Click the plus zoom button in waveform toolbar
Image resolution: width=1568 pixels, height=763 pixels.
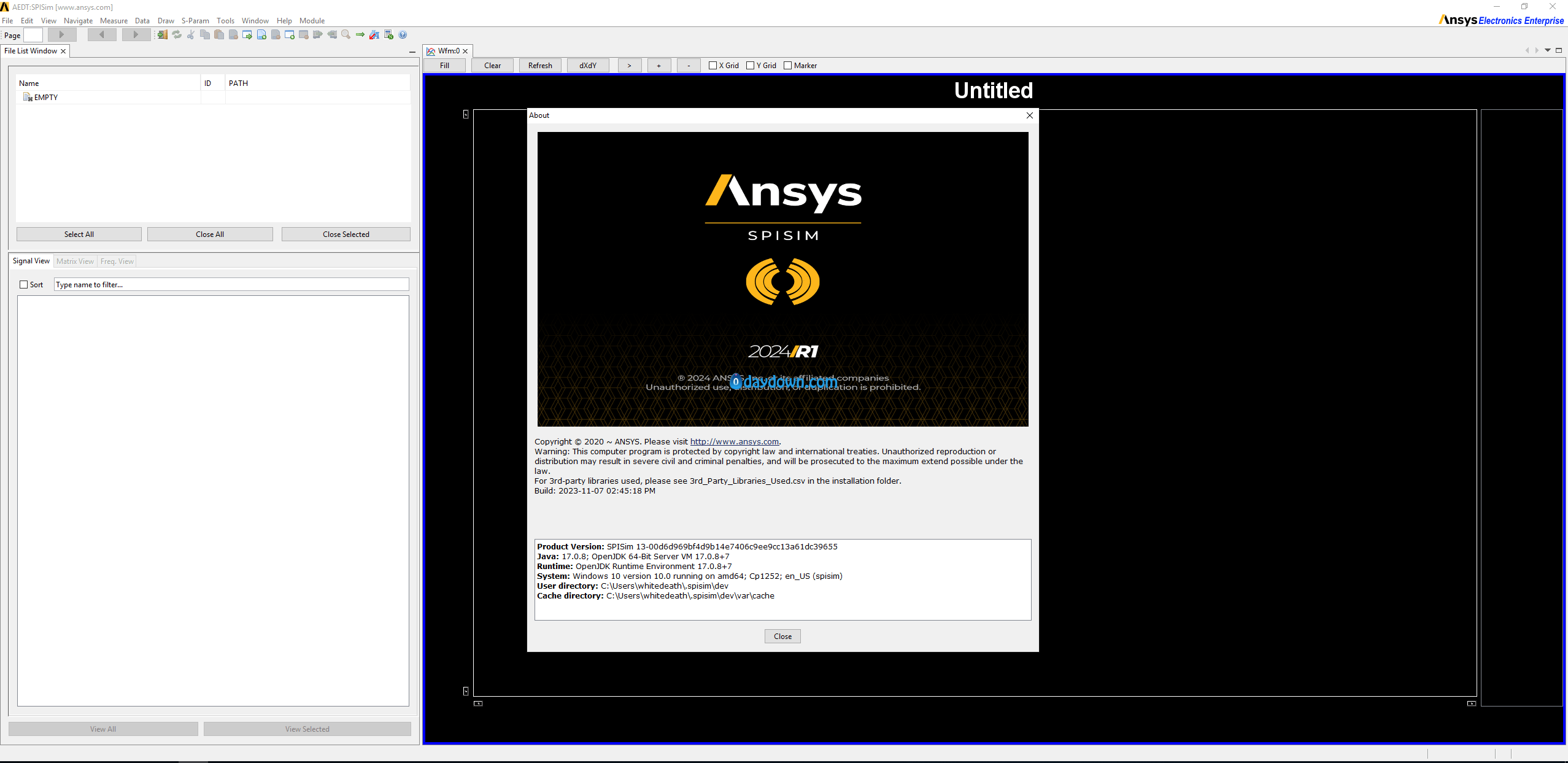(658, 66)
